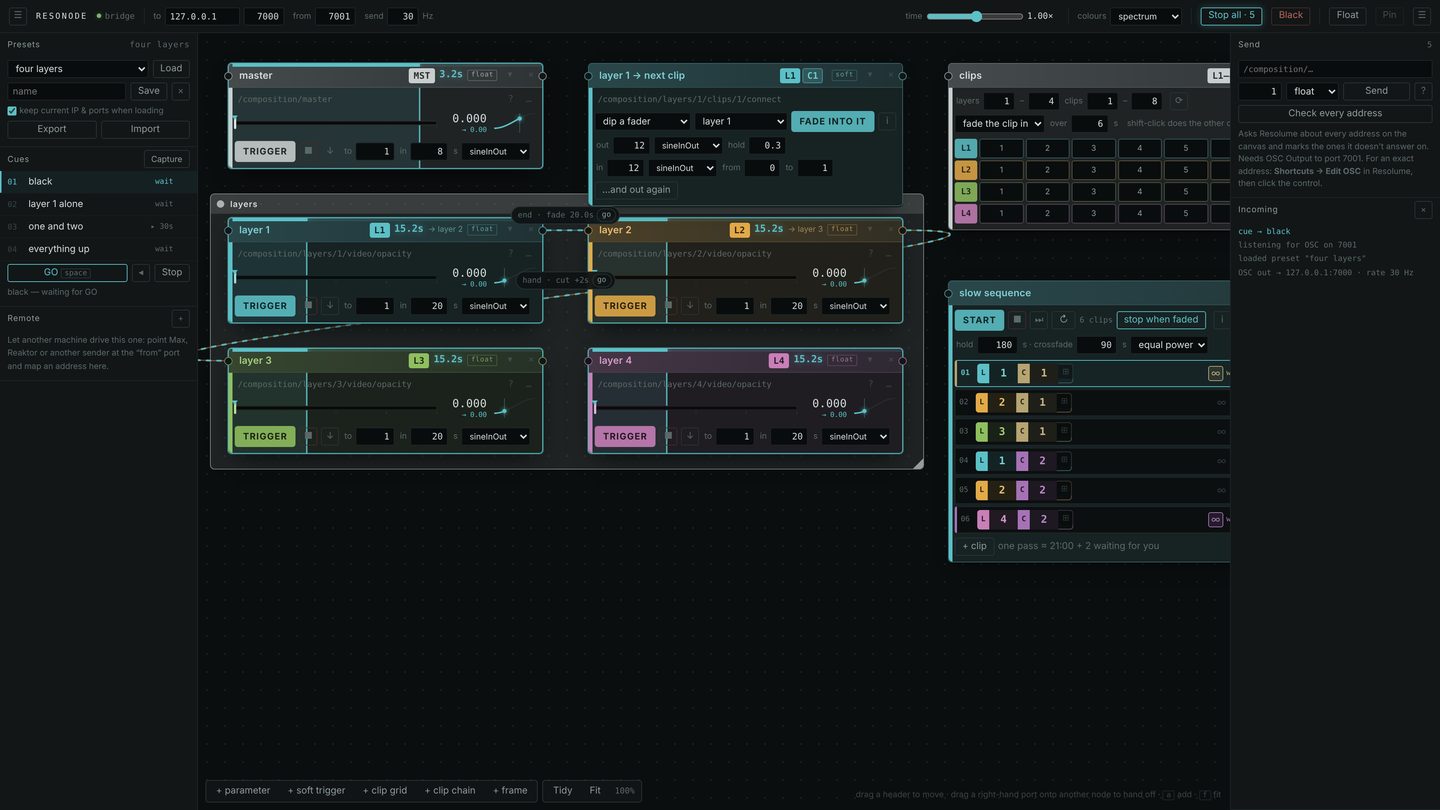The width and height of the screenshot is (1440, 810).
Task: Click the loop icon in slow sequence
Action: pyautogui.click(x=1063, y=320)
